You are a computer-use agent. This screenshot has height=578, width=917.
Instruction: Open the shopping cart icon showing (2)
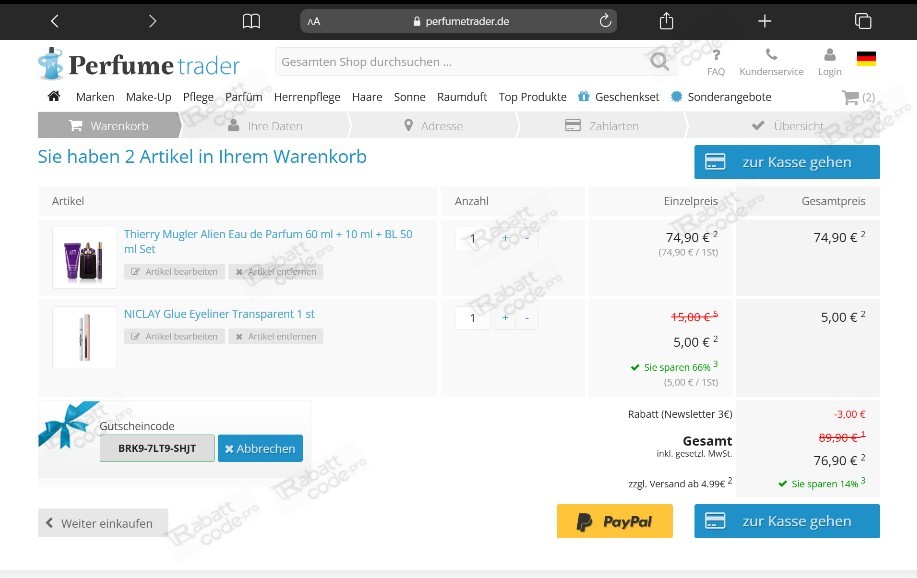858,97
